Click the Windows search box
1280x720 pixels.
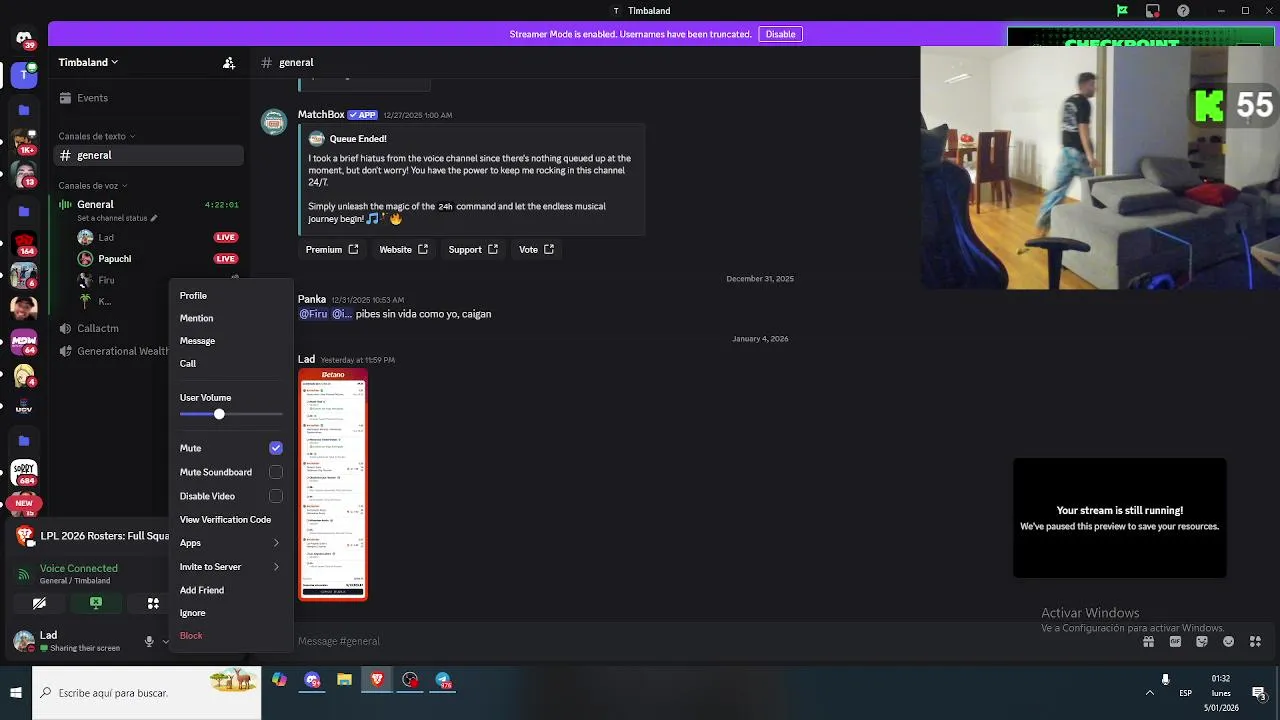pyautogui.click(x=147, y=693)
